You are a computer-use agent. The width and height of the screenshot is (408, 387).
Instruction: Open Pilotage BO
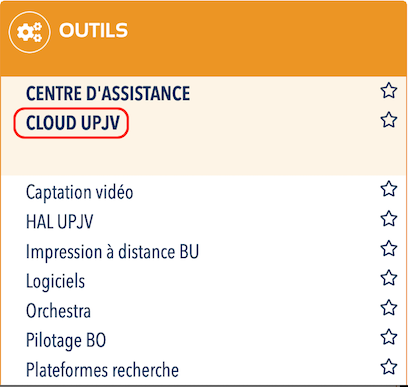tap(66, 340)
